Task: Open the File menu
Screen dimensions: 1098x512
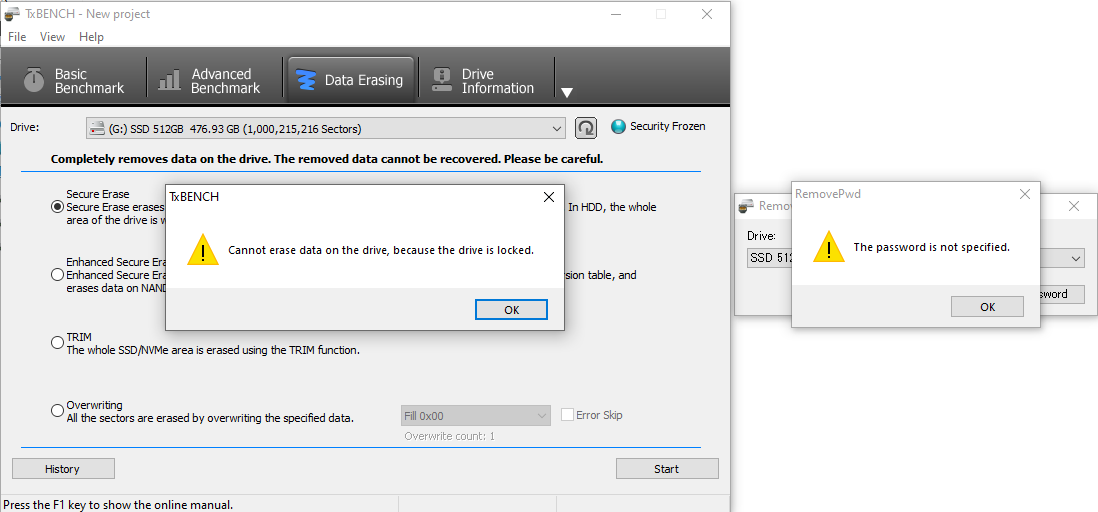Action: coord(17,37)
